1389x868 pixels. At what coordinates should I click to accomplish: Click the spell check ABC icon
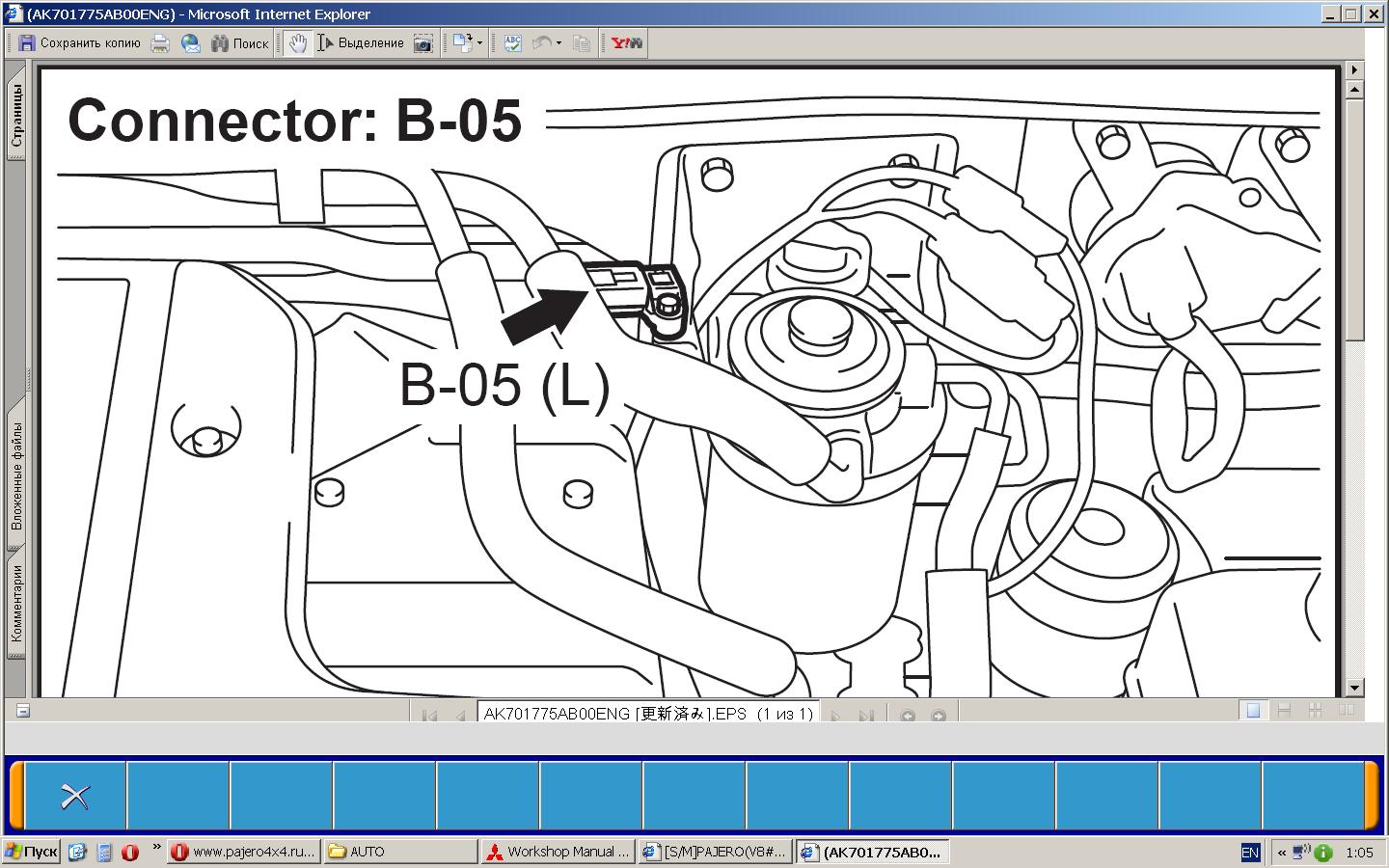[x=512, y=43]
